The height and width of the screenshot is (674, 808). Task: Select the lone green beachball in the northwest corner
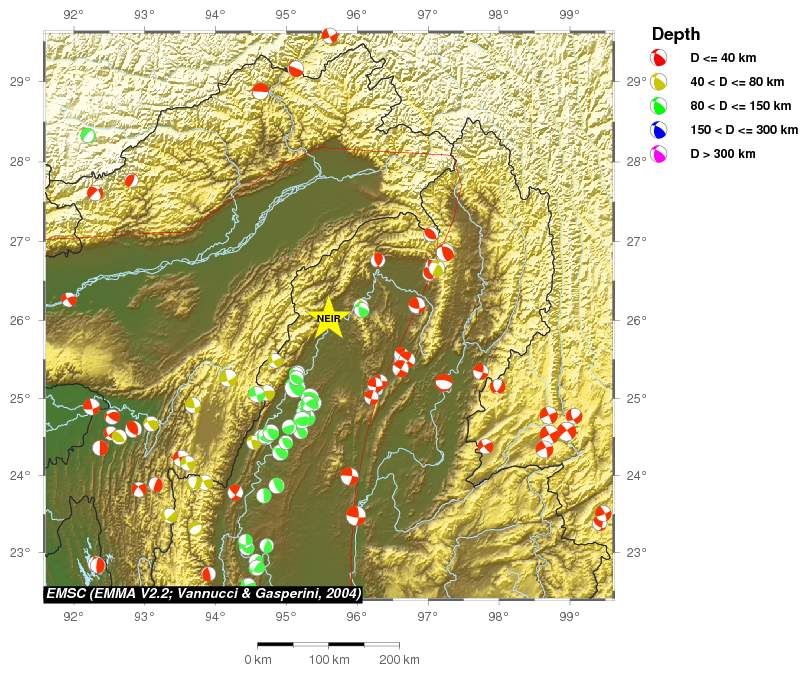(88, 135)
